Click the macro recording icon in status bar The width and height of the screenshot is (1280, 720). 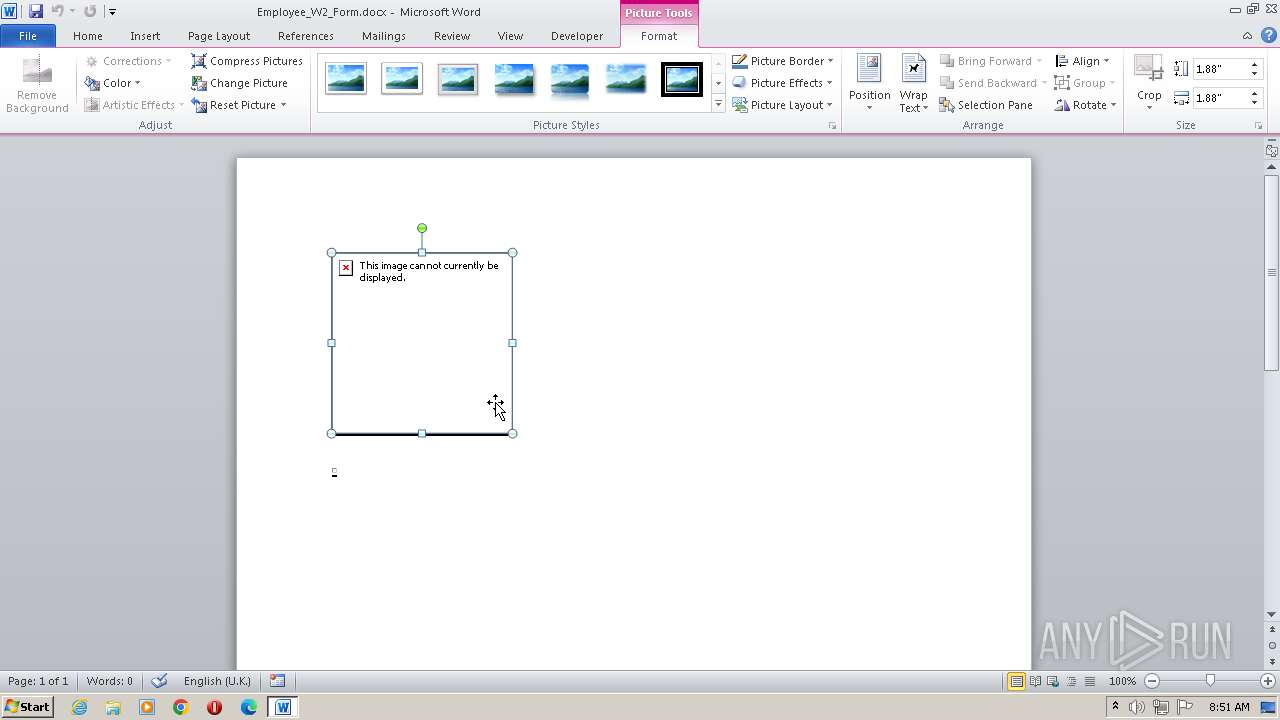coord(277,681)
